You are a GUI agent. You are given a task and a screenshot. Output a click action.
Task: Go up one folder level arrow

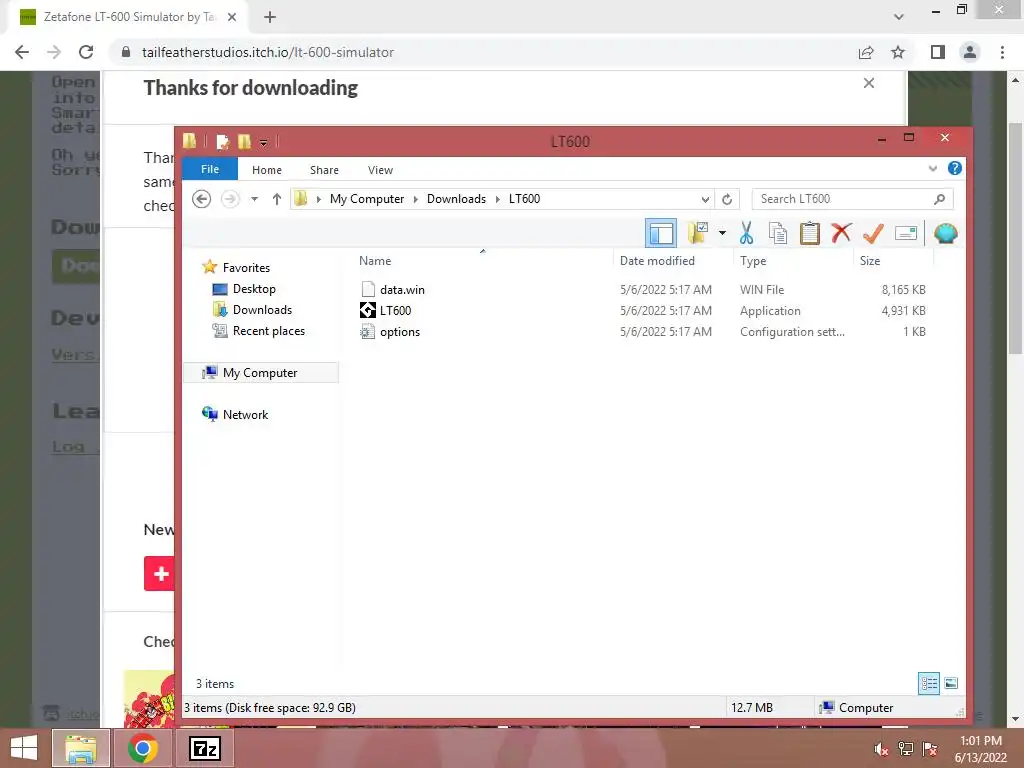[276, 199]
